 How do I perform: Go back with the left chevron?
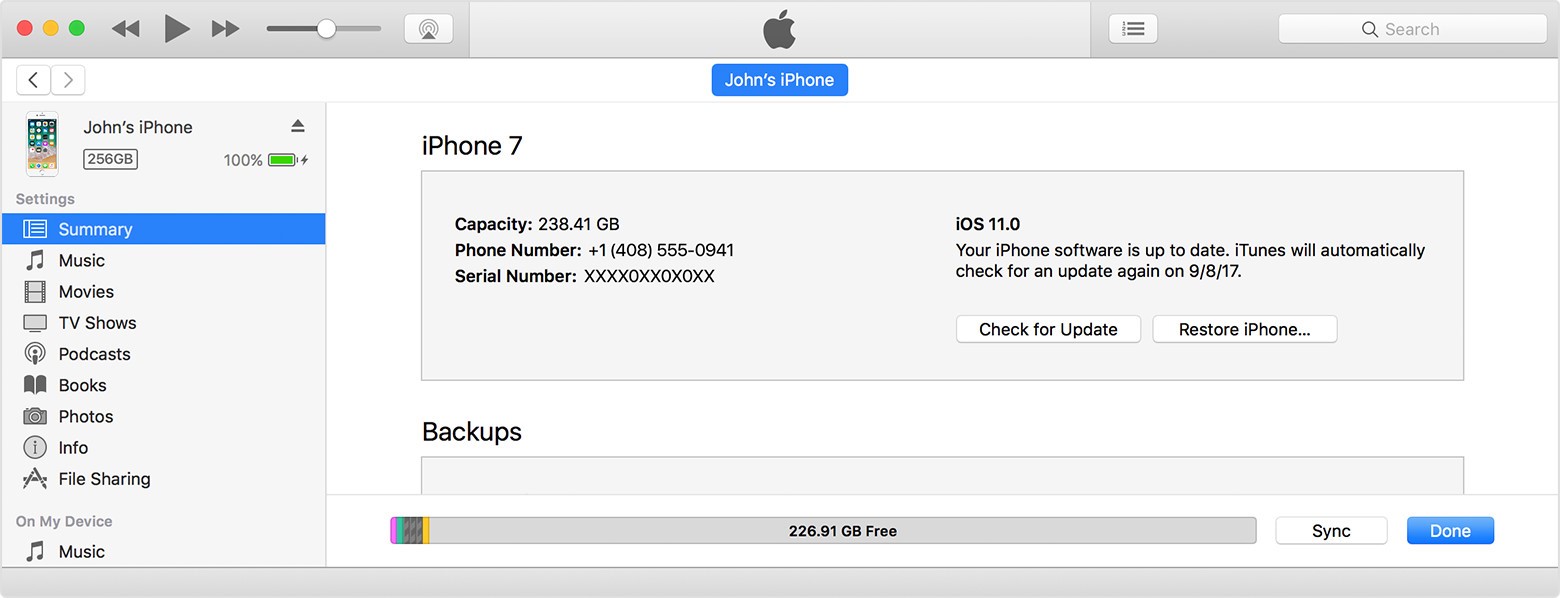point(34,80)
